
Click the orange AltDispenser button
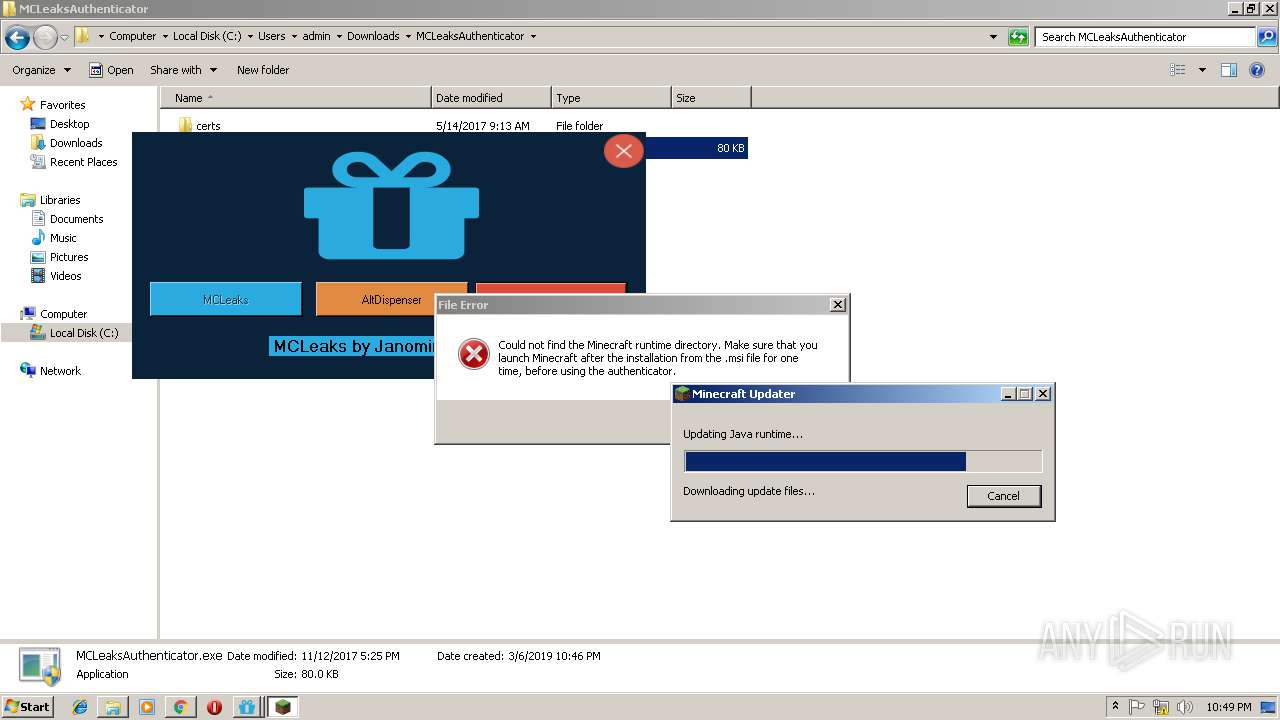click(x=391, y=299)
